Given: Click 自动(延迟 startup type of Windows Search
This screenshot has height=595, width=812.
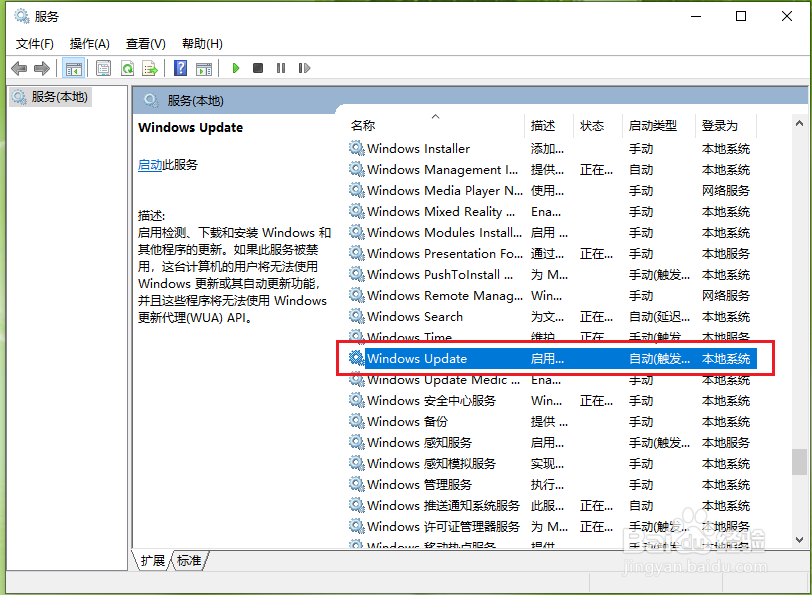Looking at the screenshot, I should point(659,316).
